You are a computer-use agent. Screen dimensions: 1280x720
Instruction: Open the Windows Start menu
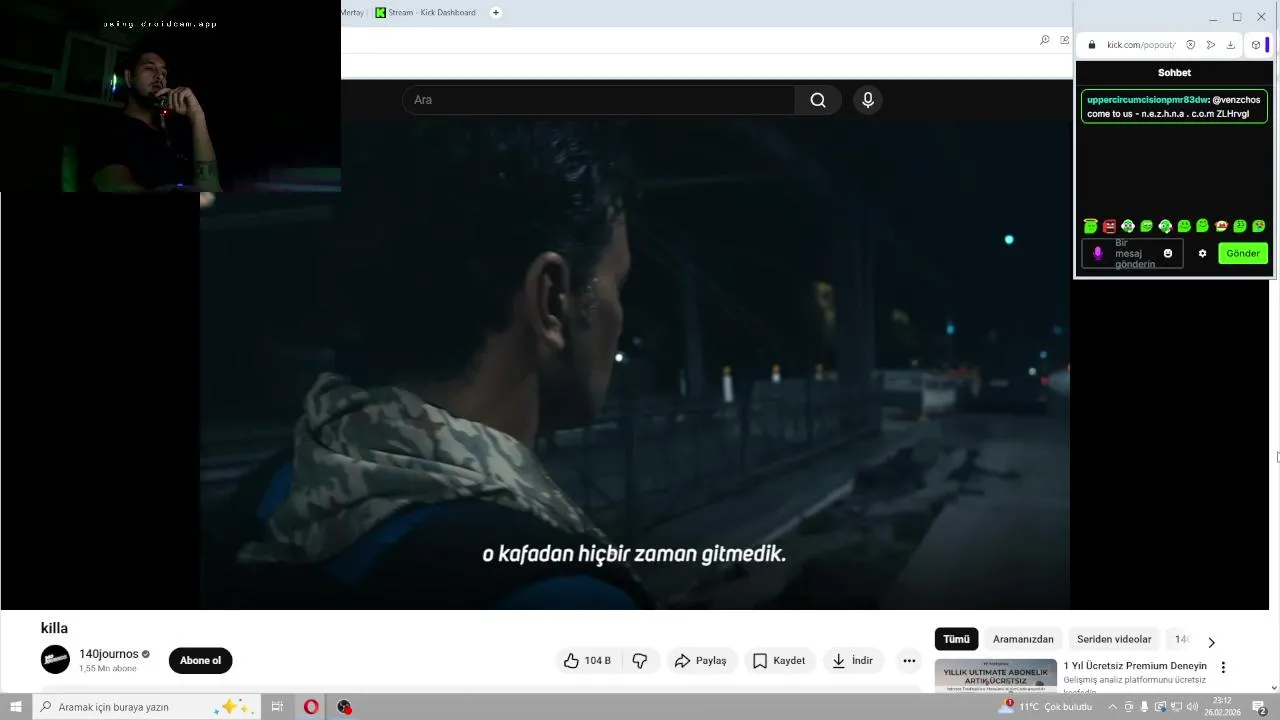16,707
